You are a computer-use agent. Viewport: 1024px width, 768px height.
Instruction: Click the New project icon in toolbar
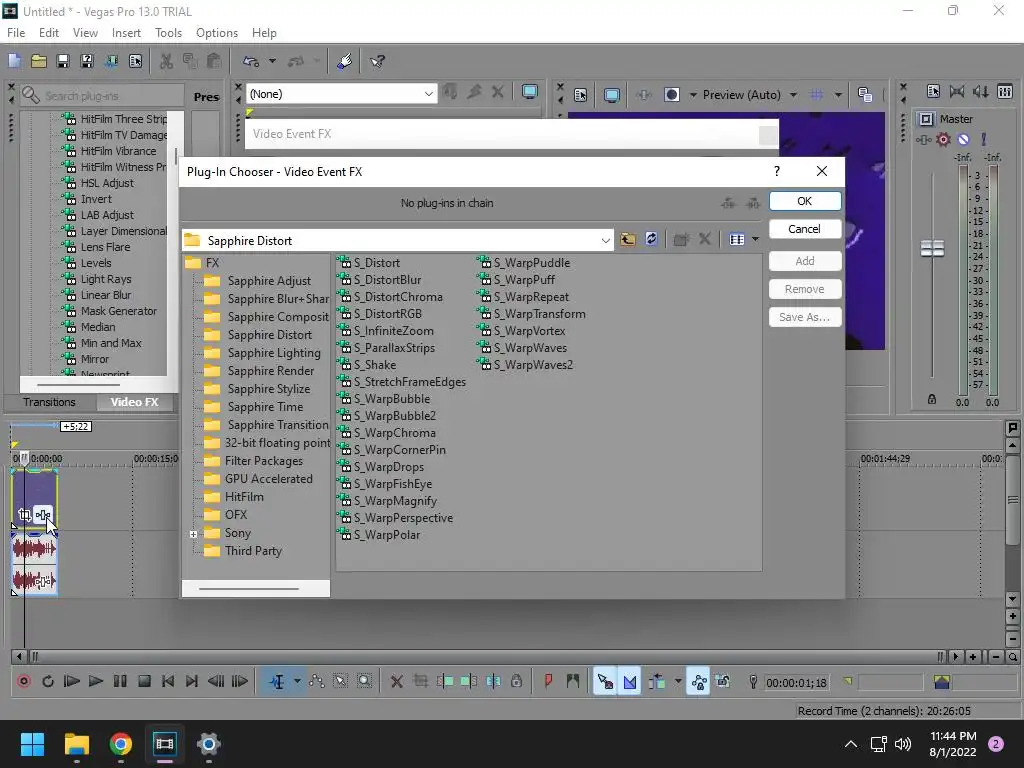pyautogui.click(x=14, y=61)
